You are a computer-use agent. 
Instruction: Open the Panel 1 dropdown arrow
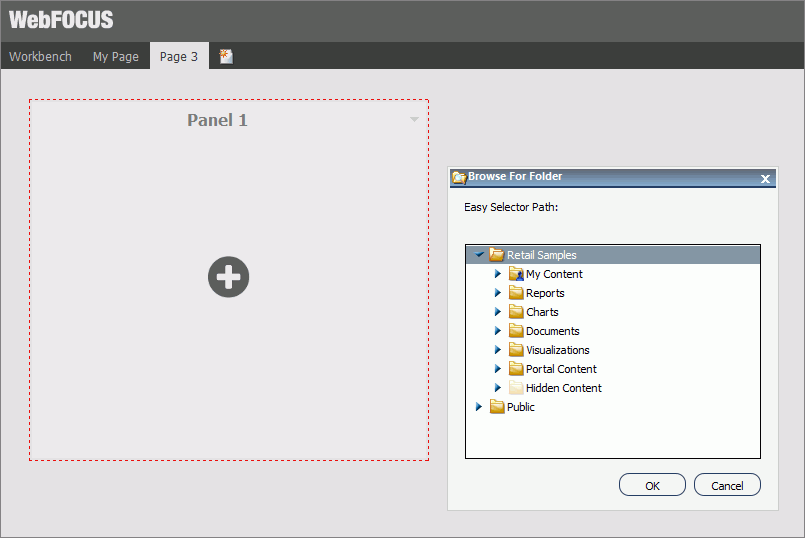pyautogui.click(x=414, y=120)
